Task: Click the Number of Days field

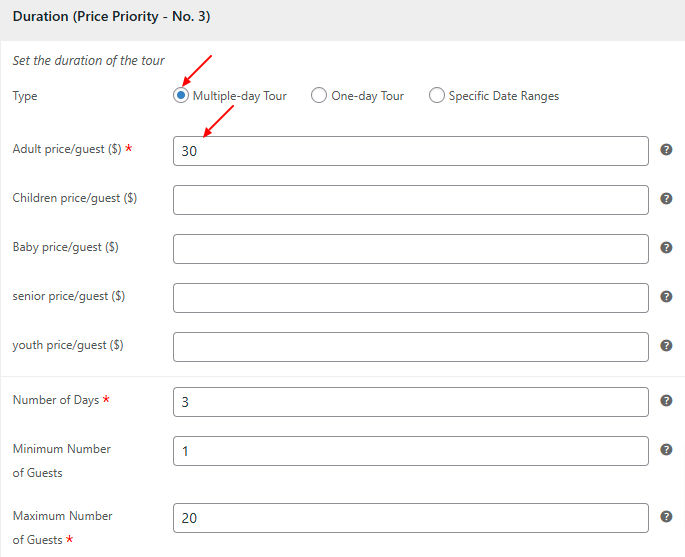Action: click(410, 402)
